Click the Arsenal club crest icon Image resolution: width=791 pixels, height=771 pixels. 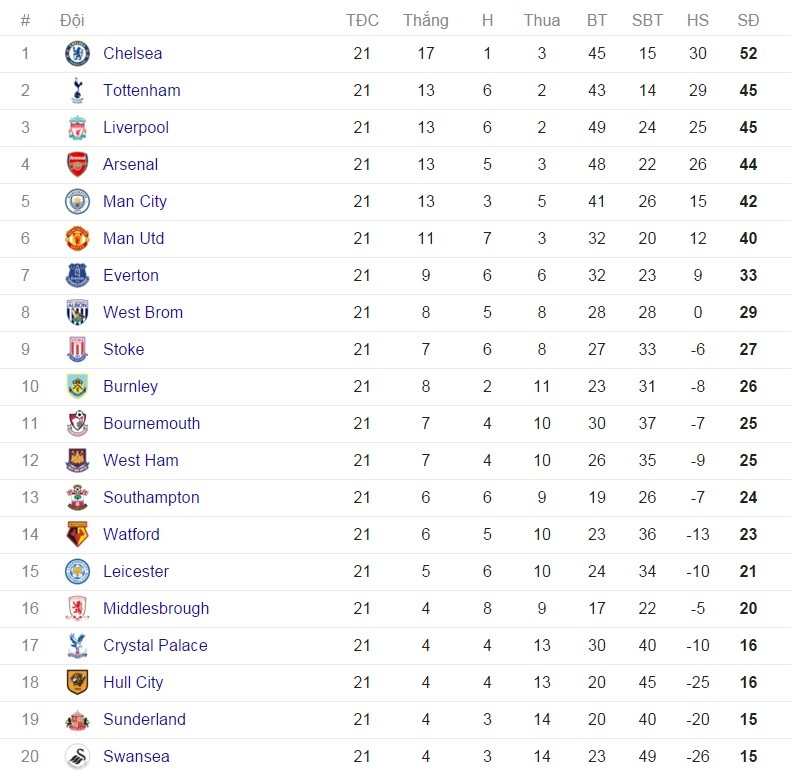[77, 165]
